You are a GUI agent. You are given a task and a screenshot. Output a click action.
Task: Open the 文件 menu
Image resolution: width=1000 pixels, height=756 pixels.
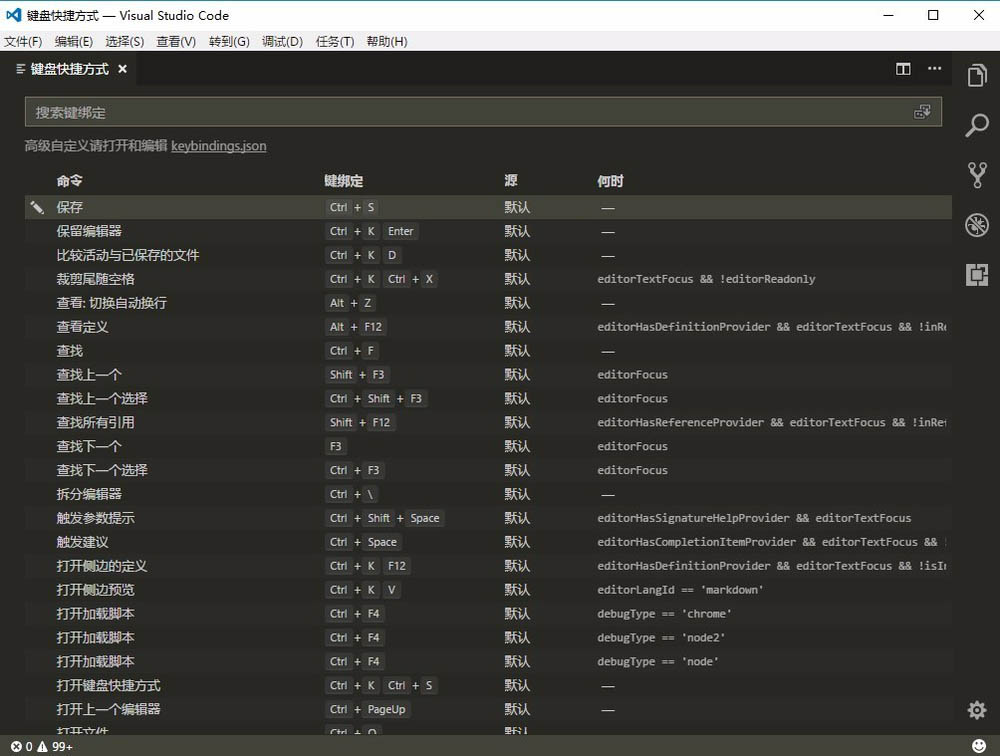pyautogui.click(x=23, y=41)
